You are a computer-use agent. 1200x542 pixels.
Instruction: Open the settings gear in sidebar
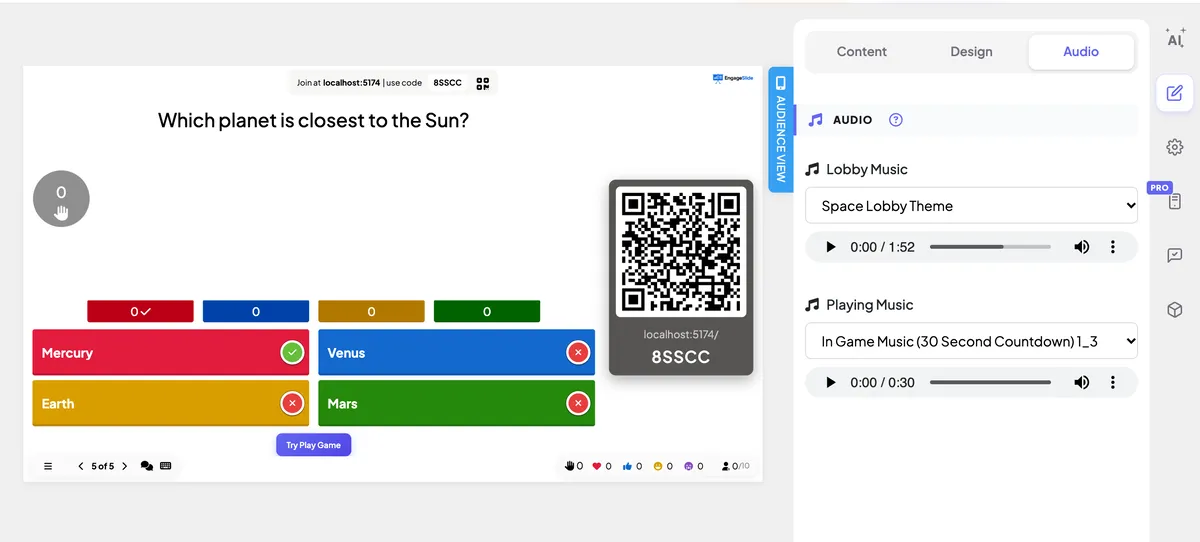(x=1175, y=147)
